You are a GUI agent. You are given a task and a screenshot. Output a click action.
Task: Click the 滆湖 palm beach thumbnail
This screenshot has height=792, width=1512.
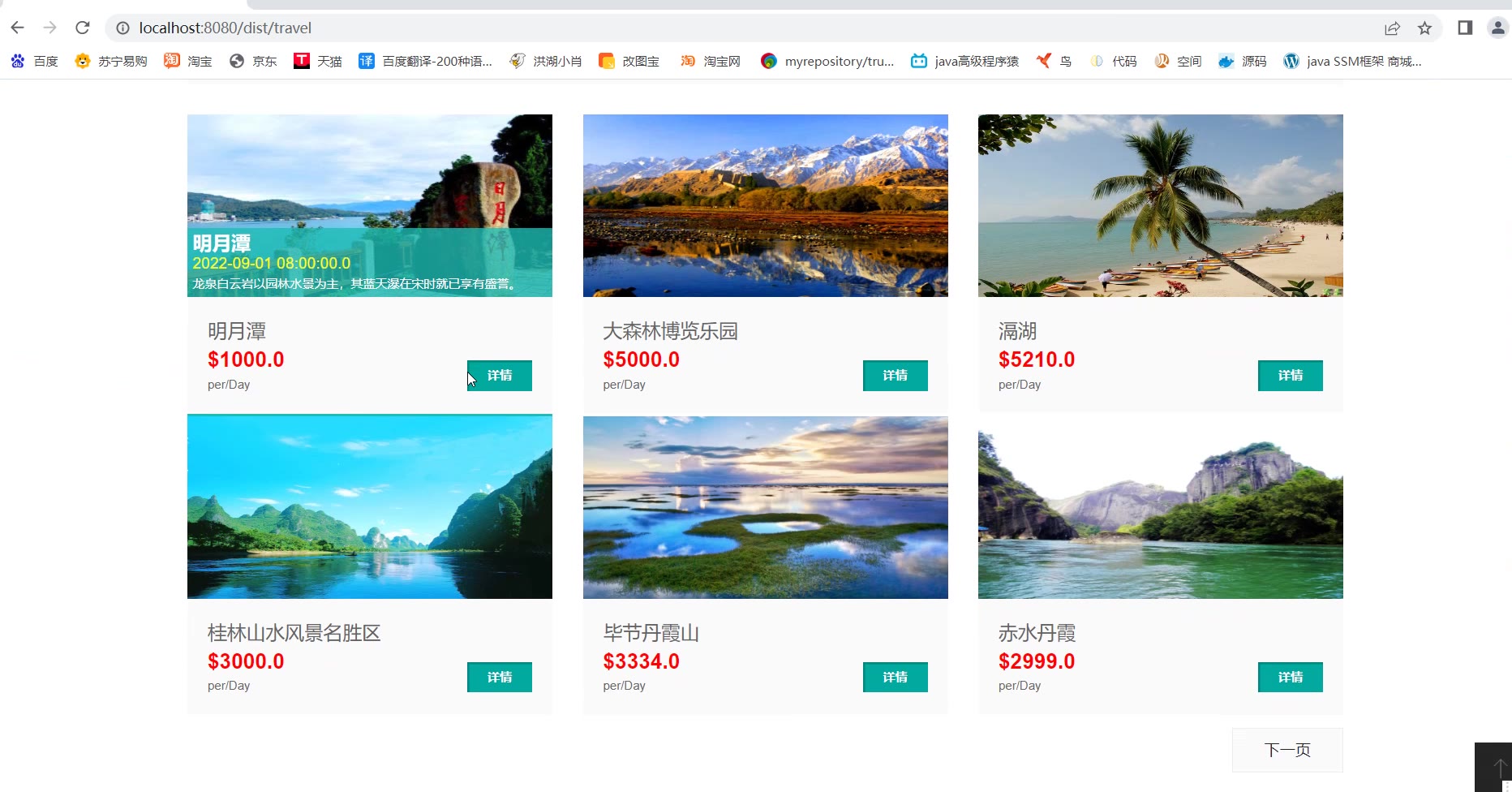[1161, 205]
